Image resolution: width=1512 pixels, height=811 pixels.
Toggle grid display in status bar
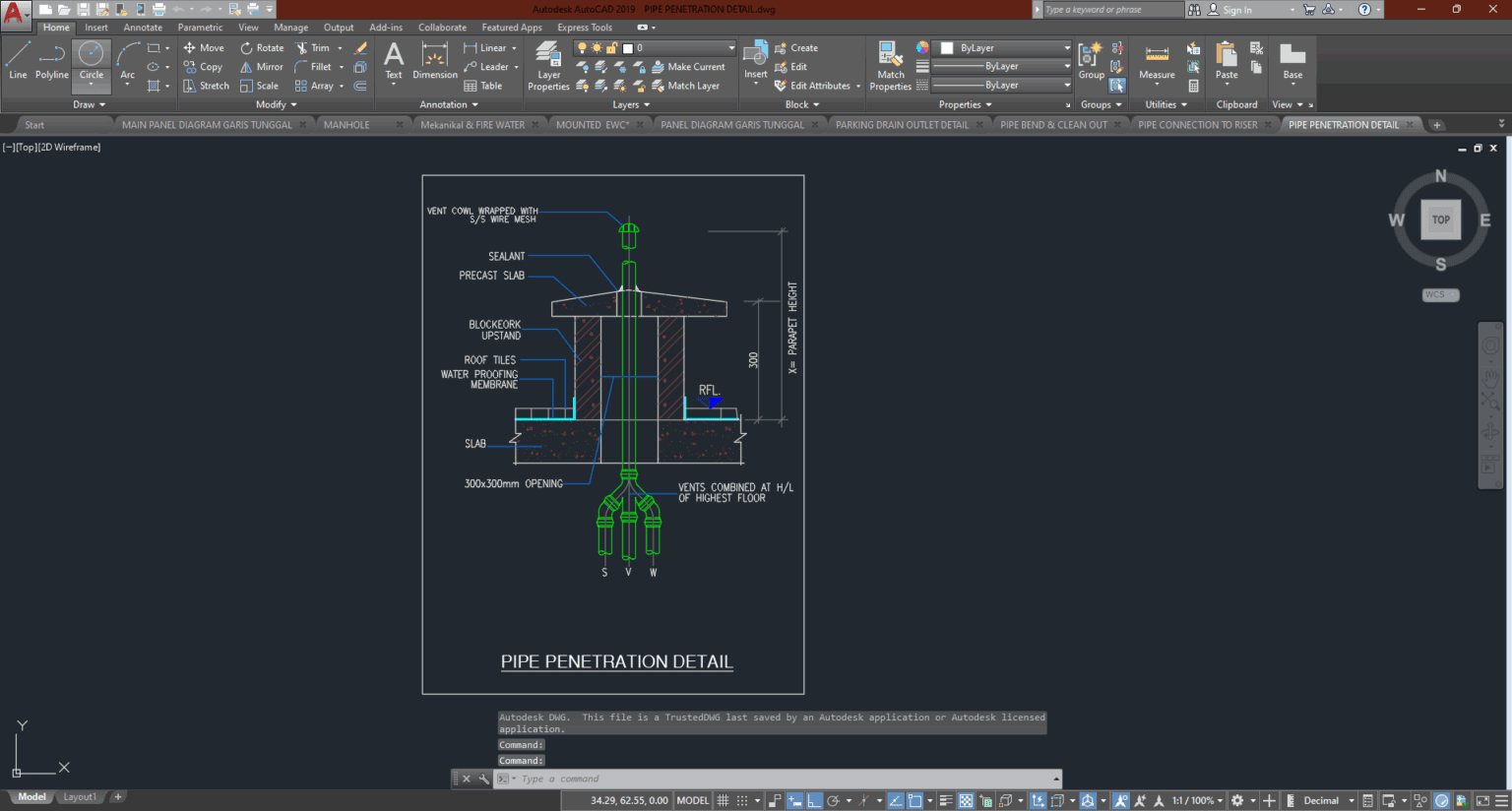click(723, 800)
